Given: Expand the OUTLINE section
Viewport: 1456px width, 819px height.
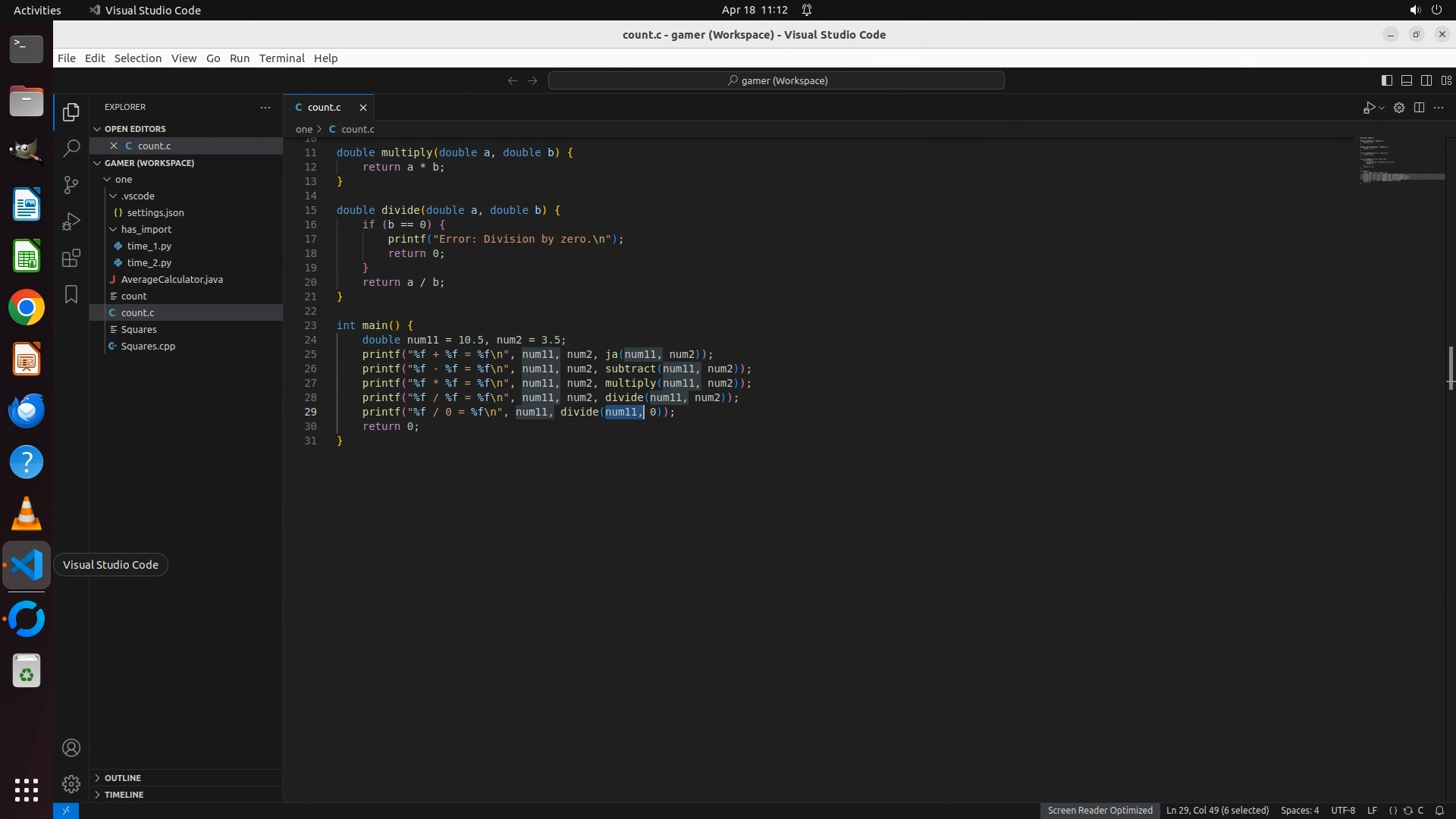Looking at the screenshot, I should [x=123, y=778].
